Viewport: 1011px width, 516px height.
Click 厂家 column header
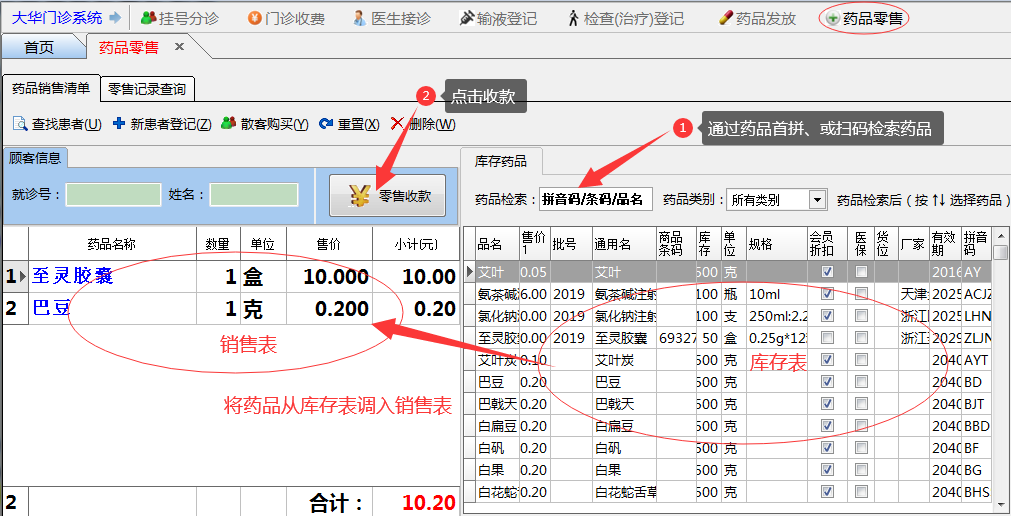coord(912,244)
